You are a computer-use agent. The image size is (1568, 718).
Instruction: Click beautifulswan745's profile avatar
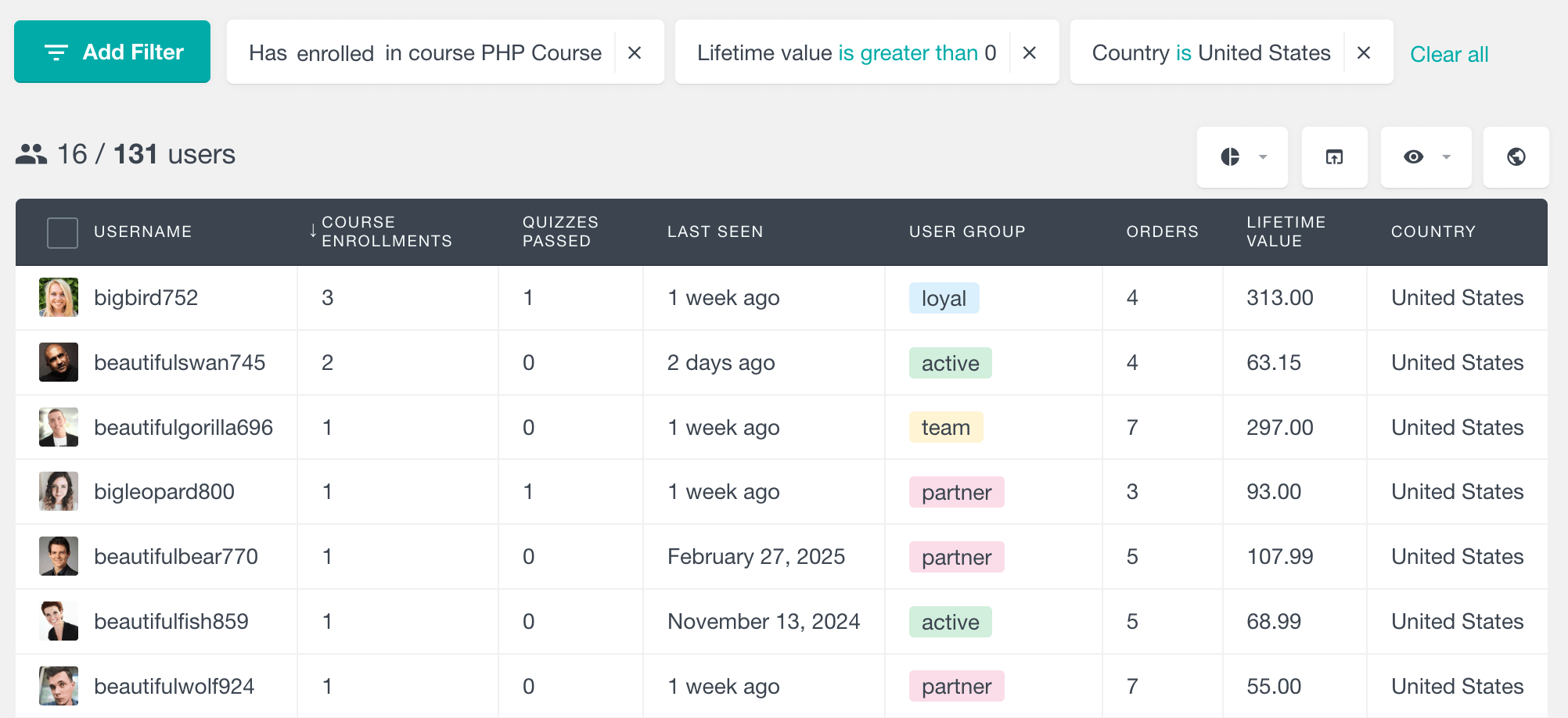59,362
